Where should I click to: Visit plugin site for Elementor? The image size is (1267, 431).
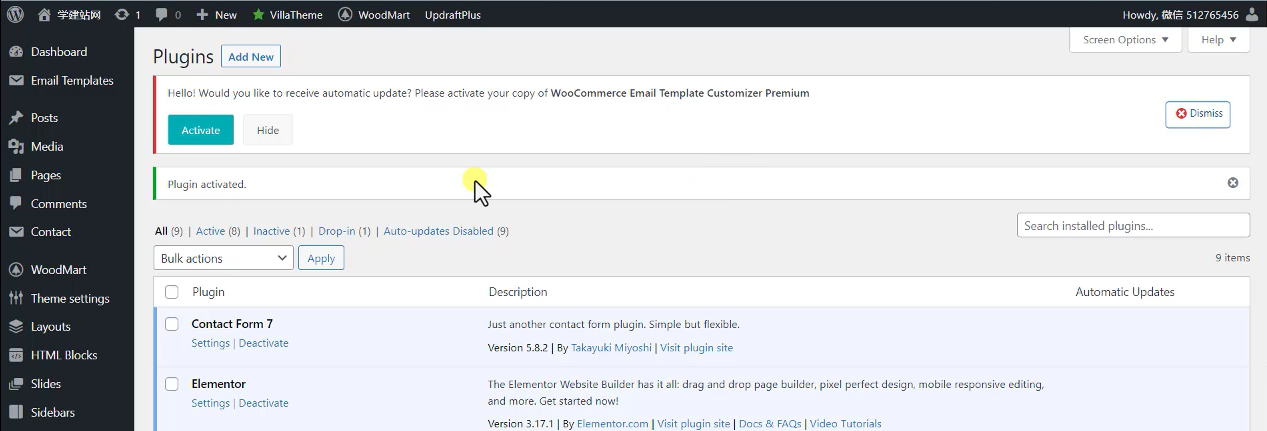[694, 424]
